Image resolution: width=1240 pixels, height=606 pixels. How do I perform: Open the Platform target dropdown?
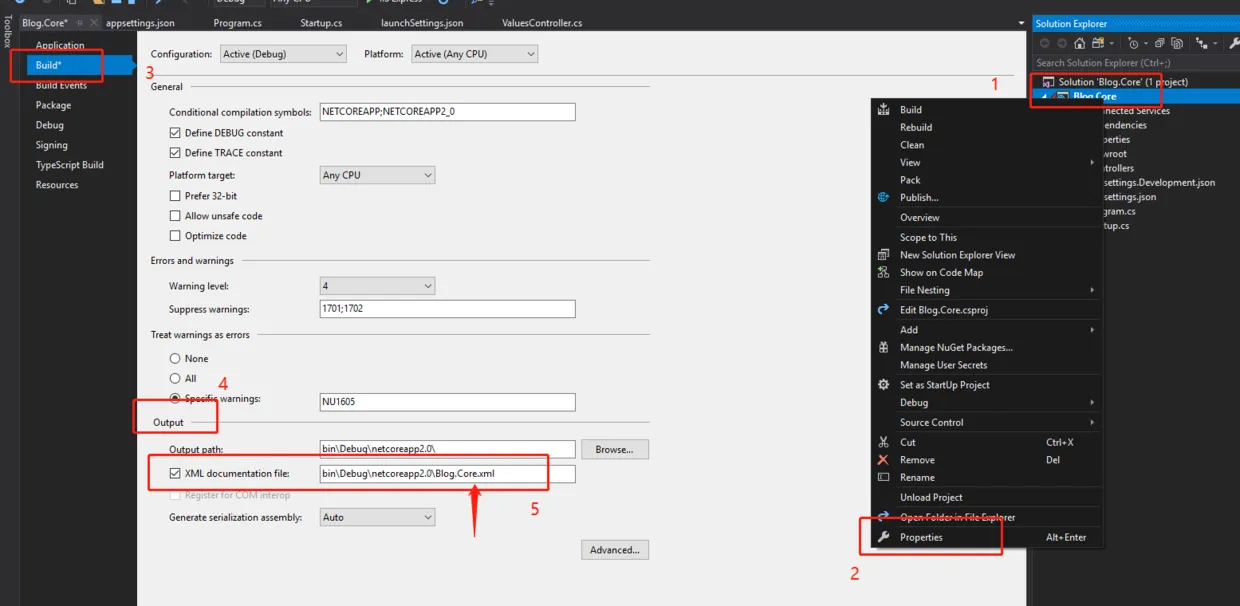pyautogui.click(x=377, y=175)
